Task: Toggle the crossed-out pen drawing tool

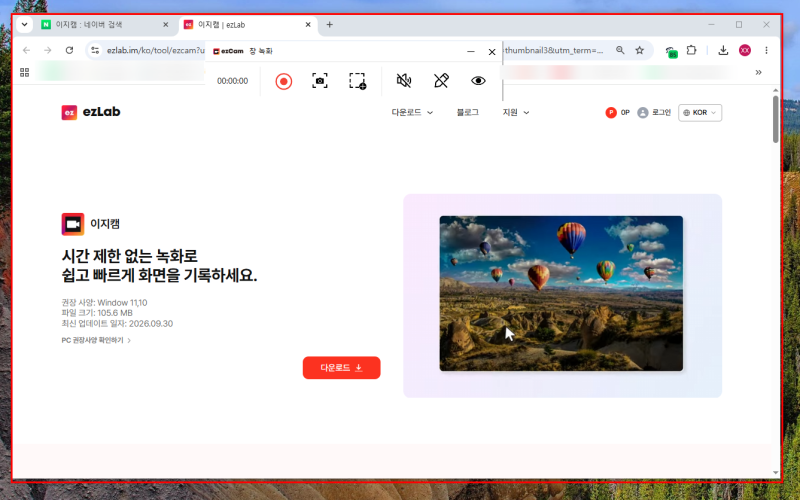Action: tap(441, 81)
